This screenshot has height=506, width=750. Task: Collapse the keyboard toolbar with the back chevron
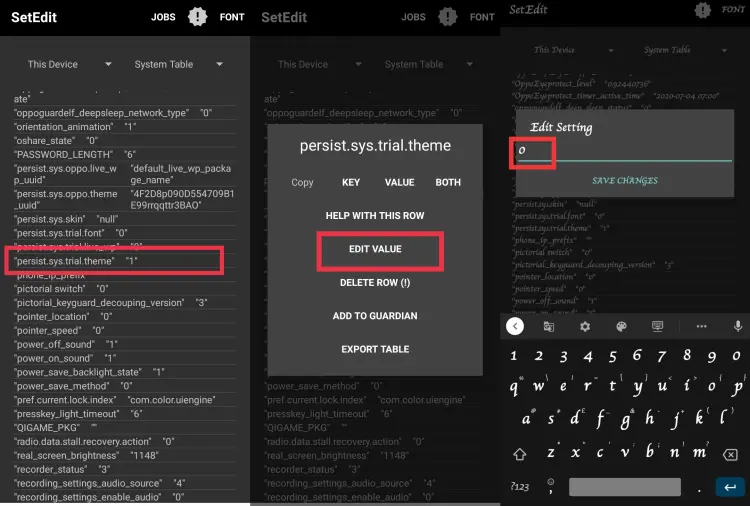[515, 326]
